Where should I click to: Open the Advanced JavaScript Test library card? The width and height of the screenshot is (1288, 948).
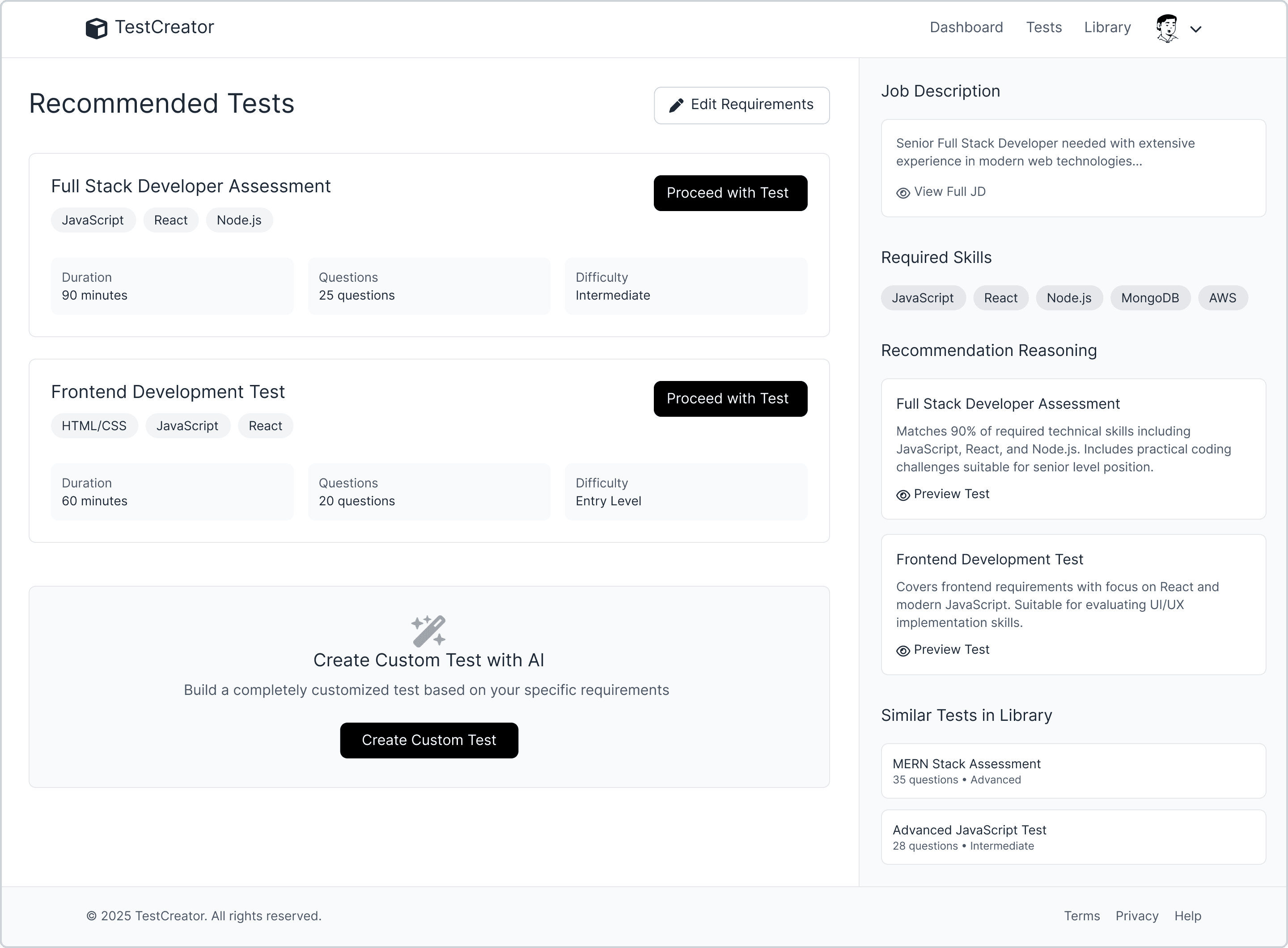(x=1073, y=837)
